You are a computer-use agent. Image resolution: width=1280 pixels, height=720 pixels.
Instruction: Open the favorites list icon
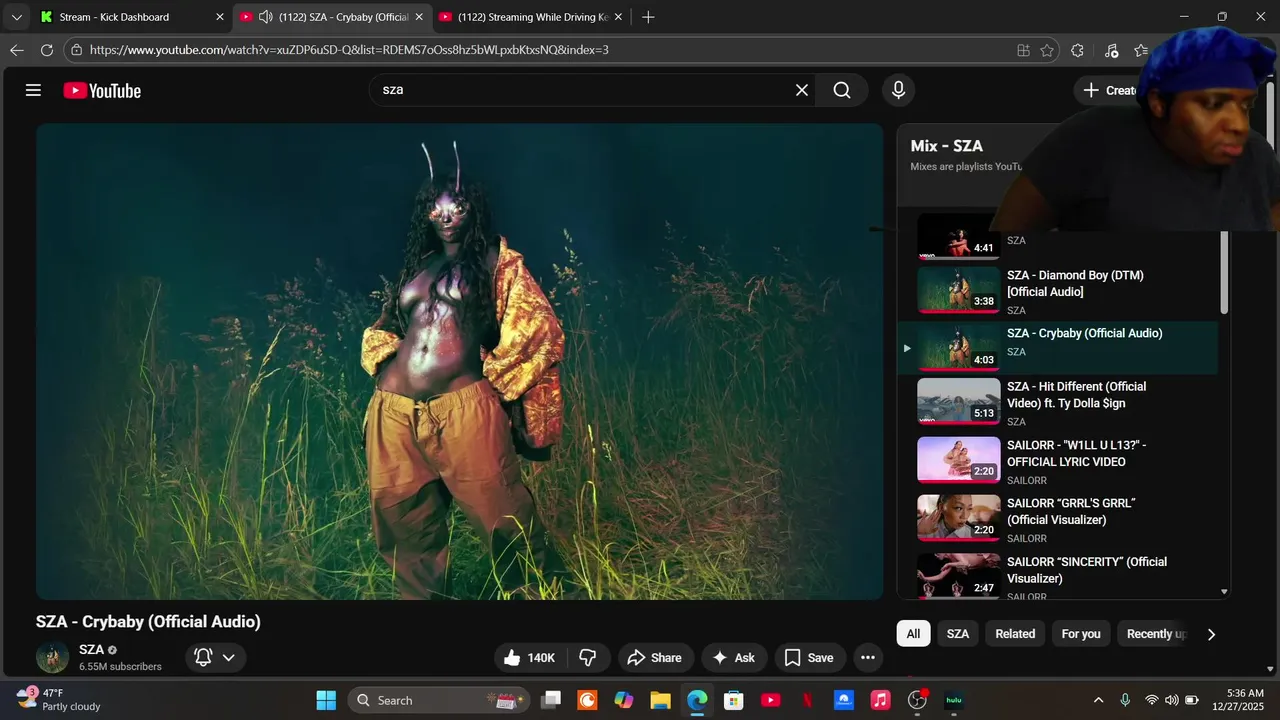(x=1142, y=50)
